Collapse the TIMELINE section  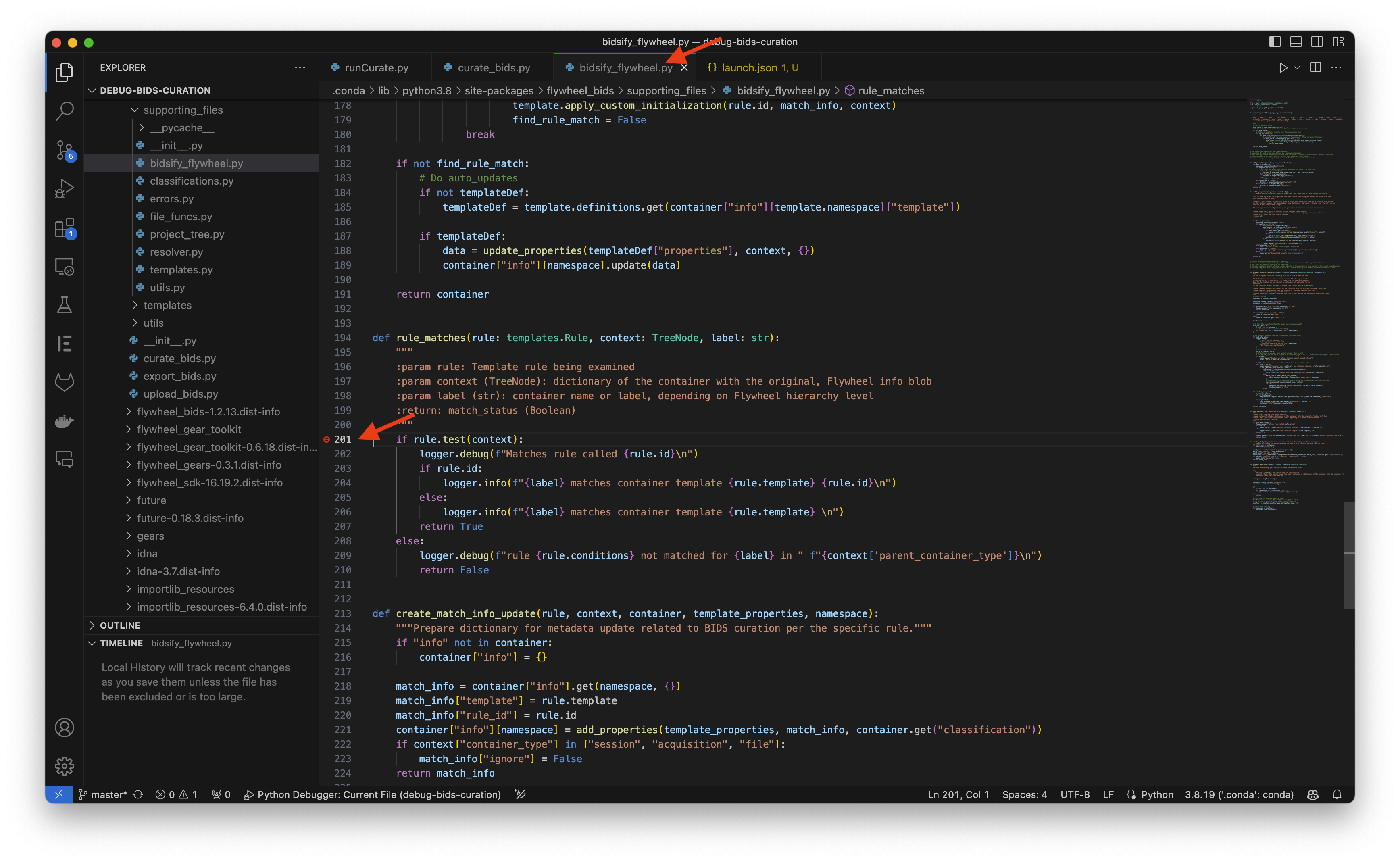(92, 643)
